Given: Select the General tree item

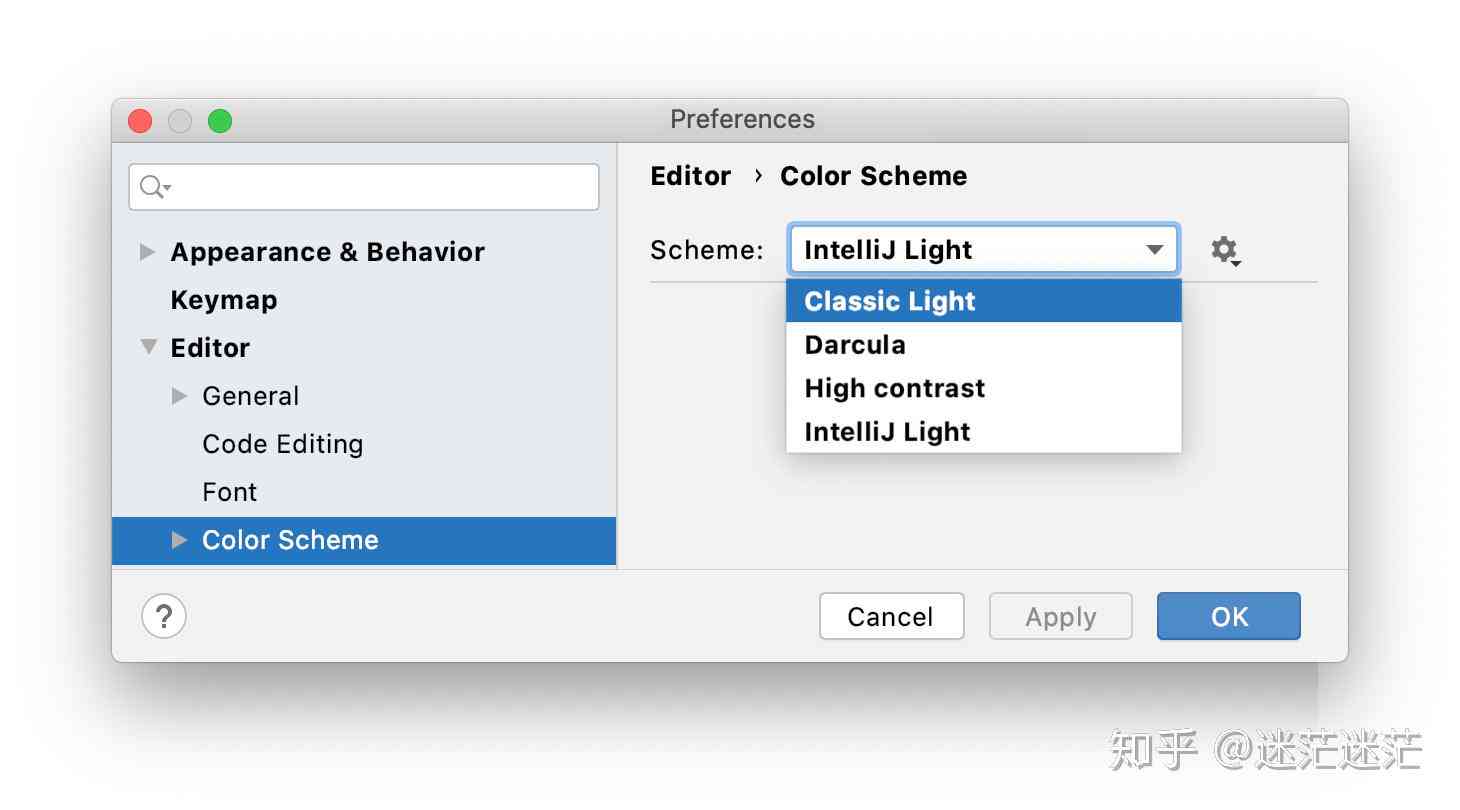Looking at the screenshot, I should pyautogui.click(x=251, y=396).
